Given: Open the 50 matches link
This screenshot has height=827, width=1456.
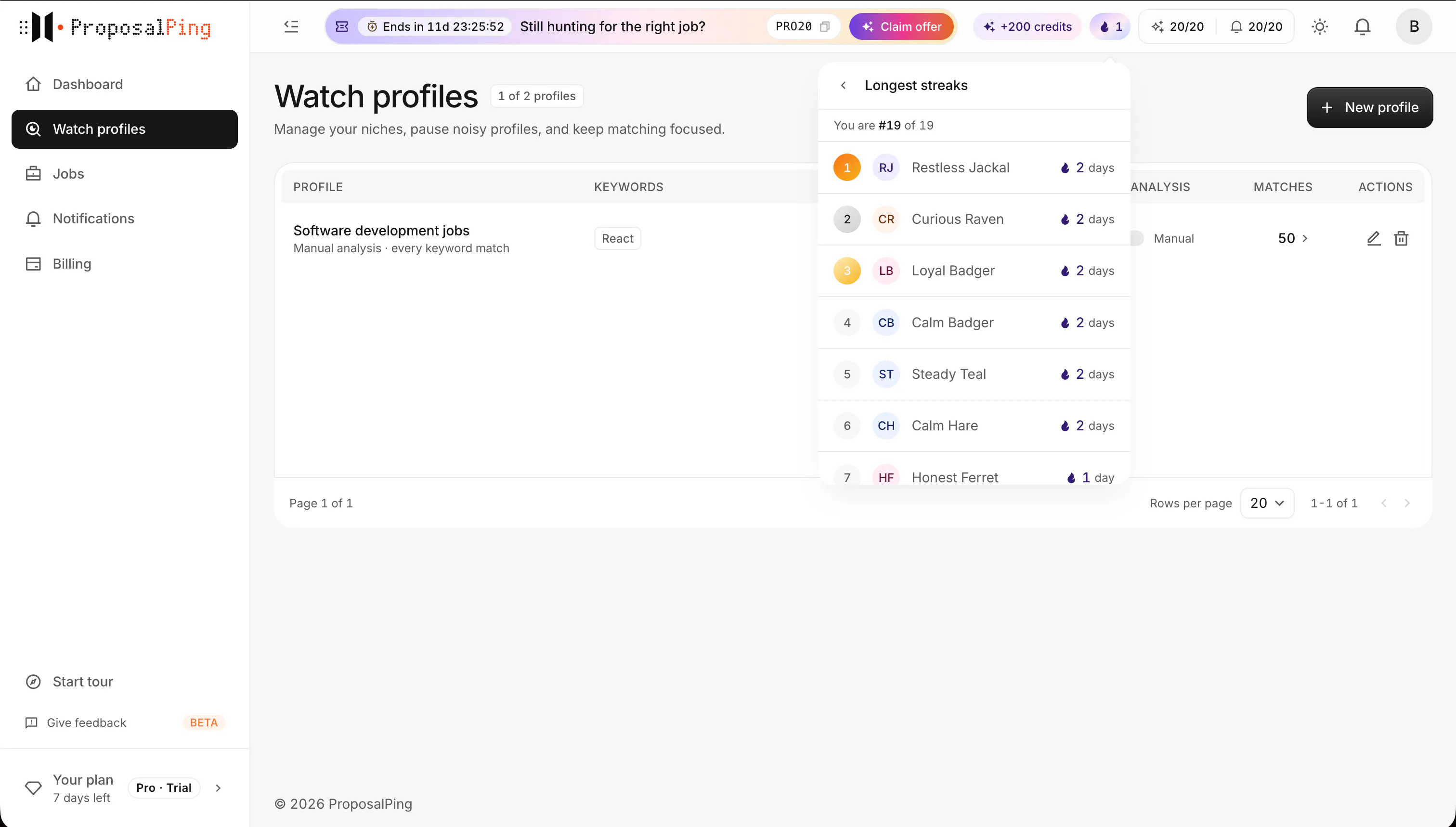Looking at the screenshot, I should tap(1292, 239).
